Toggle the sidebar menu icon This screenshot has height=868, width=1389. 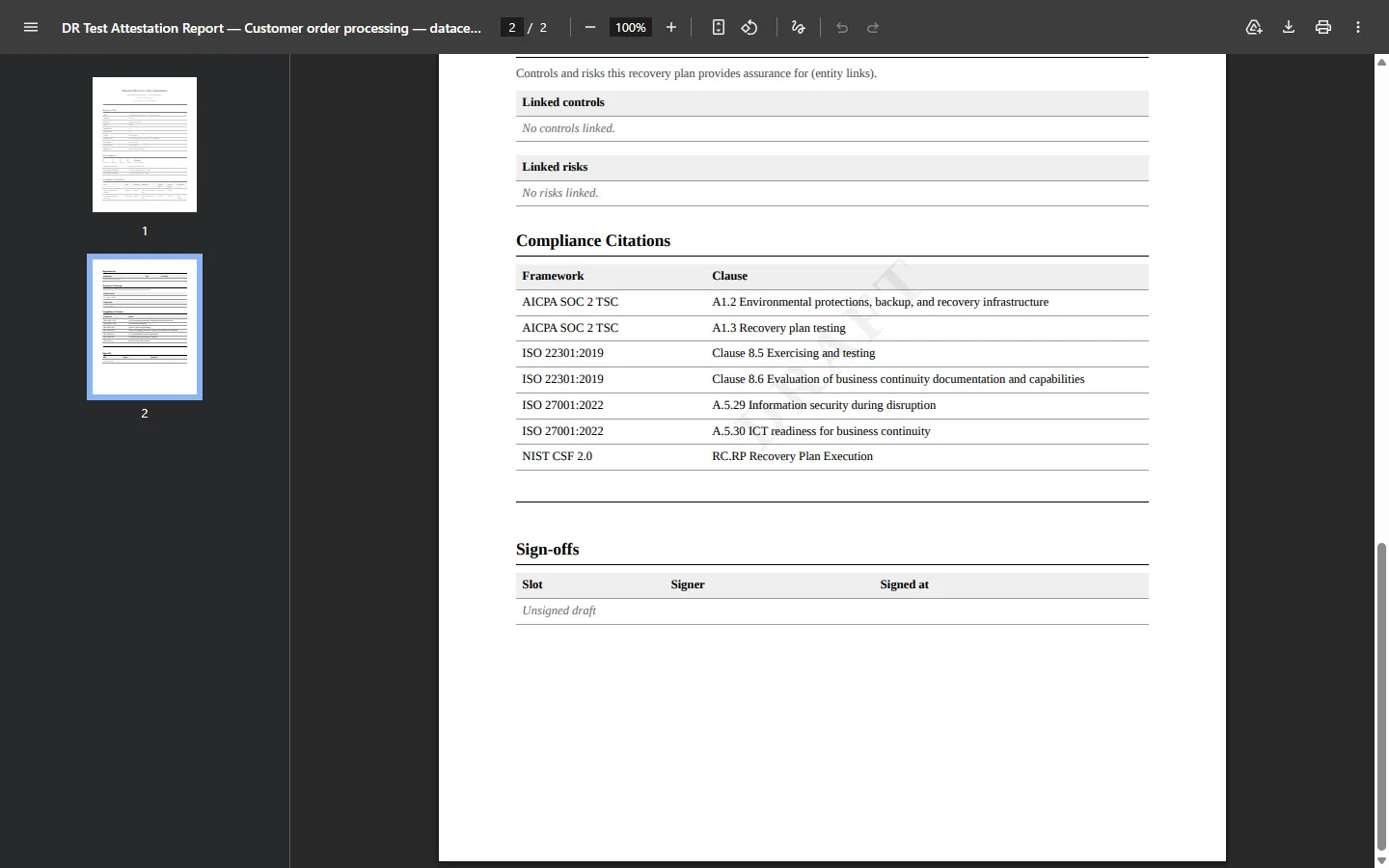[x=31, y=27]
